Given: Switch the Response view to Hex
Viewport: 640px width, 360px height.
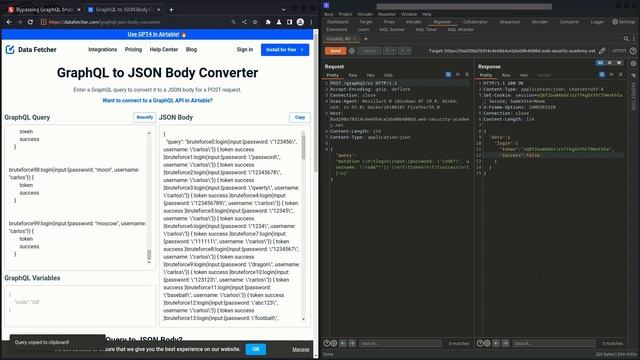Looking at the screenshot, I should [524, 75].
